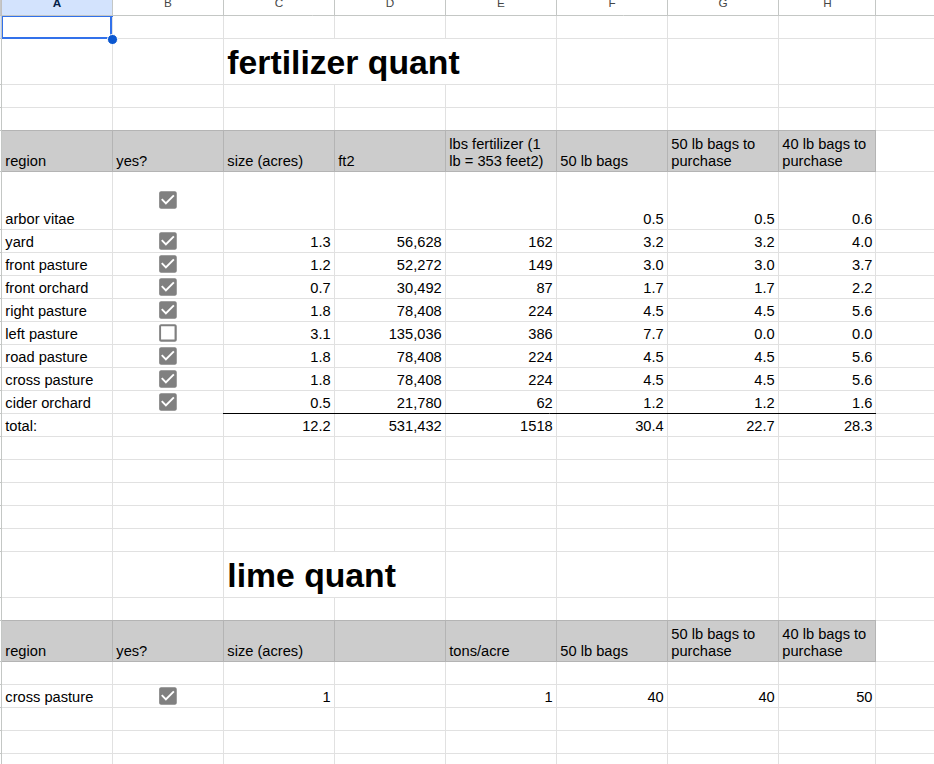Select the 'tons/acre' header cell
934x764 pixels.
pyautogui.click(x=501, y=642)
